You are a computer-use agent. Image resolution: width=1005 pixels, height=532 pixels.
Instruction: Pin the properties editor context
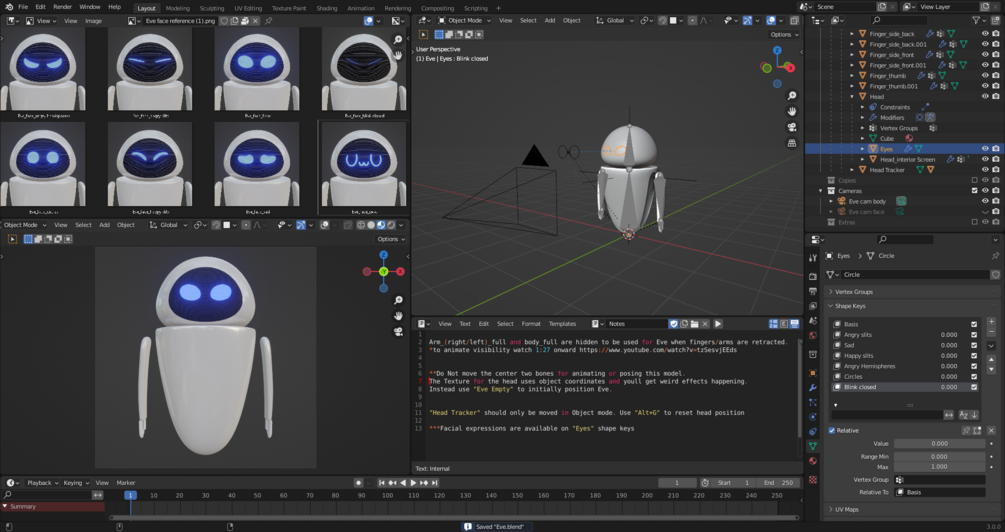point(995,256)
